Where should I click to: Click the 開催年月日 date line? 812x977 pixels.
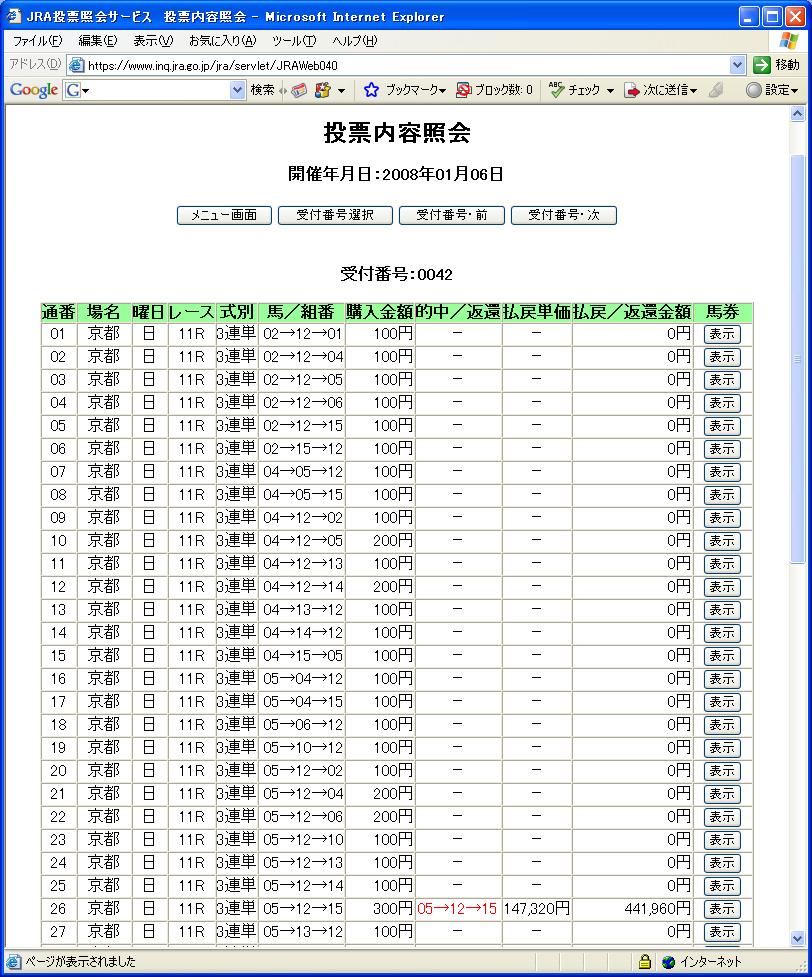click(396, 174)
